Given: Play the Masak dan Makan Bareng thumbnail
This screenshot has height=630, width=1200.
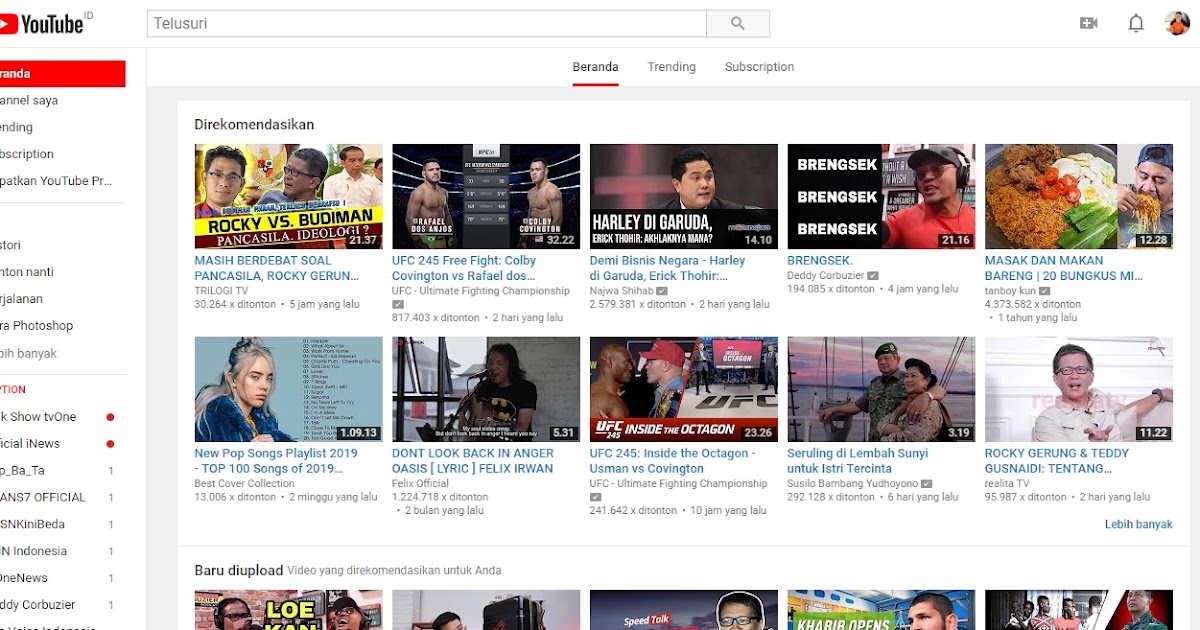Looking at the screenshot, I should pos(1079,196).
